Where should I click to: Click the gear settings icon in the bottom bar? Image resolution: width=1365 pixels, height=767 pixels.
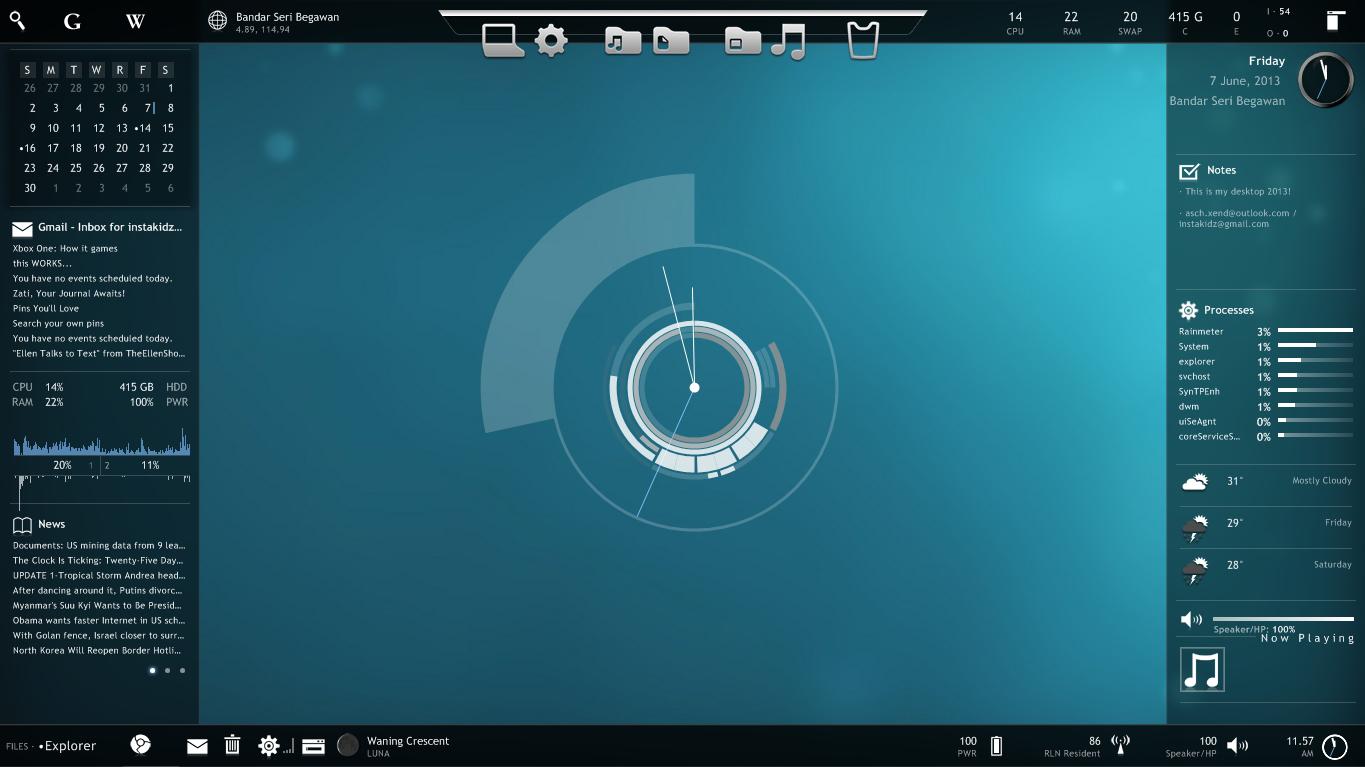(268, 746)
